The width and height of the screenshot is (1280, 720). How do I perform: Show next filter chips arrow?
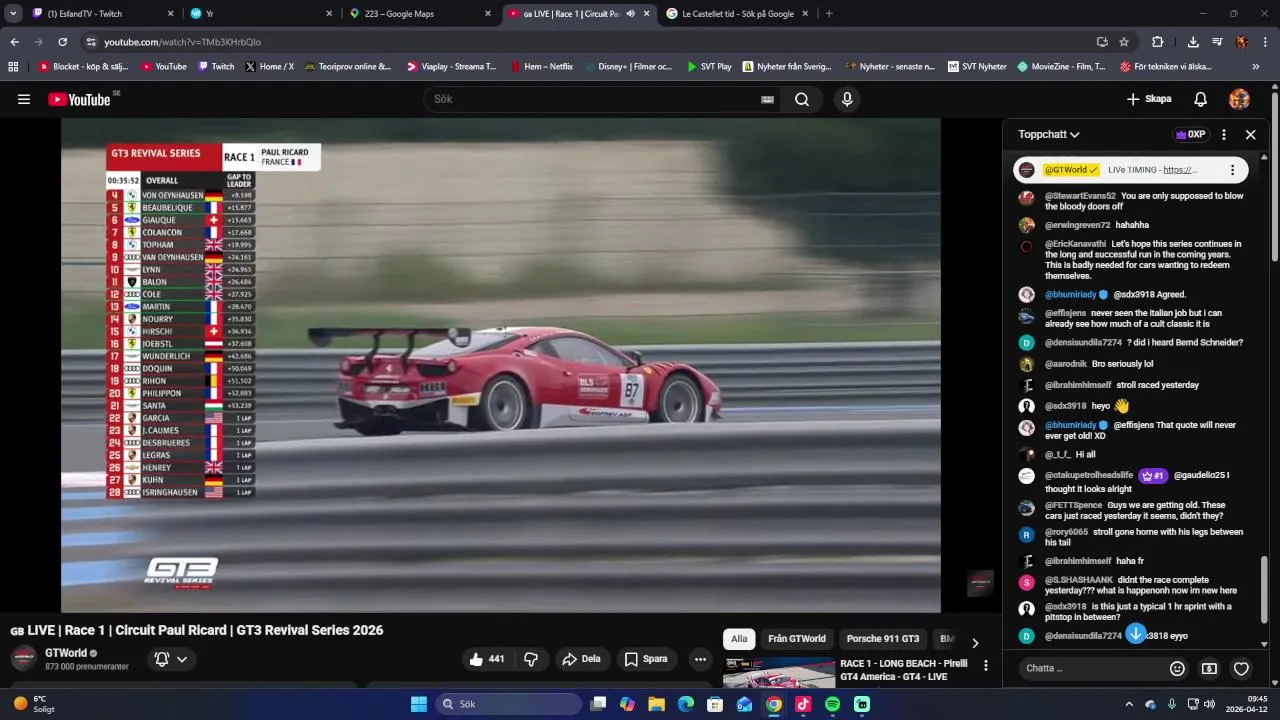pos(975,643)
